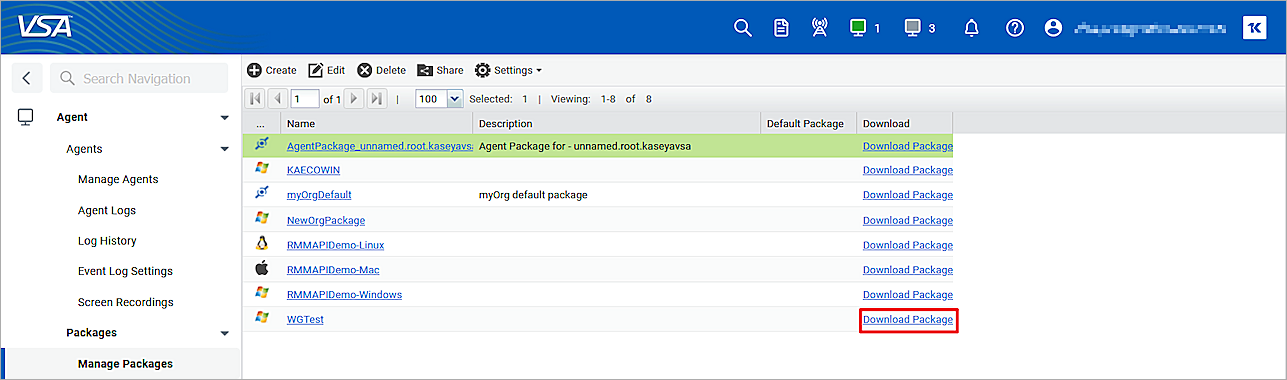
Task: Collapse the navigation with the back chevron
Action: click(26, 77)
